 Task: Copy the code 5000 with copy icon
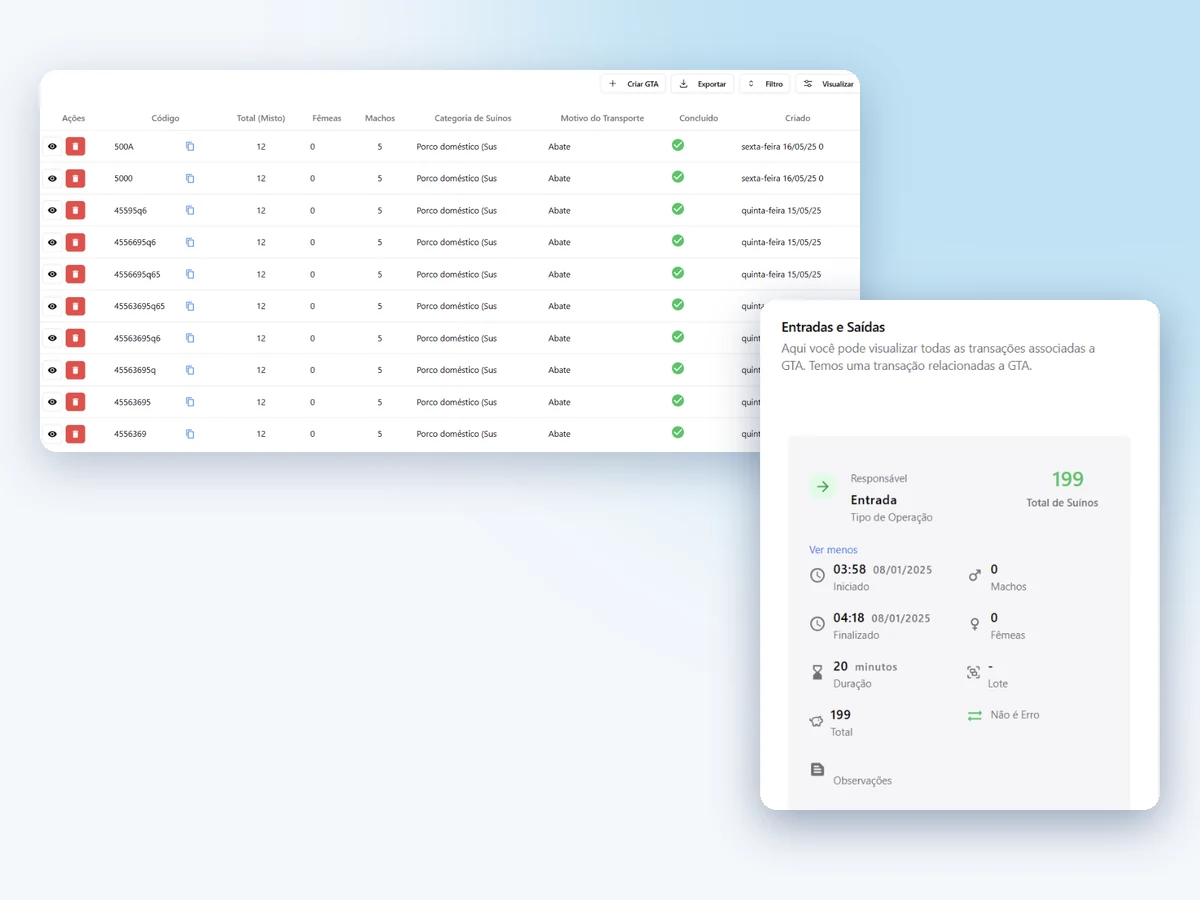(x=190, y=179)
